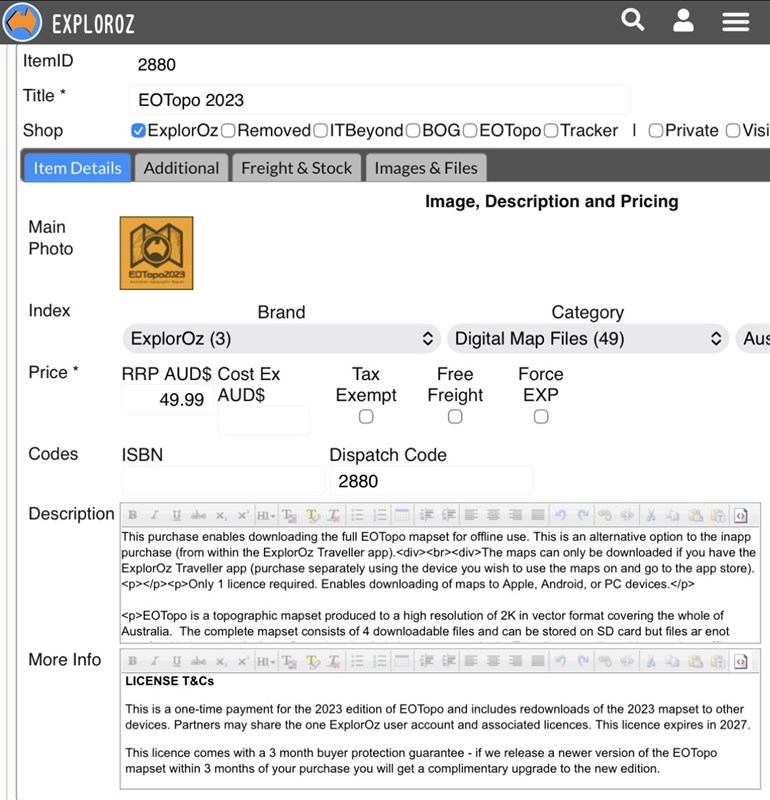Expand the Category dropdown Digital Map Files
The height and width of the screenshot is (800, 770).
coord(587,339)
